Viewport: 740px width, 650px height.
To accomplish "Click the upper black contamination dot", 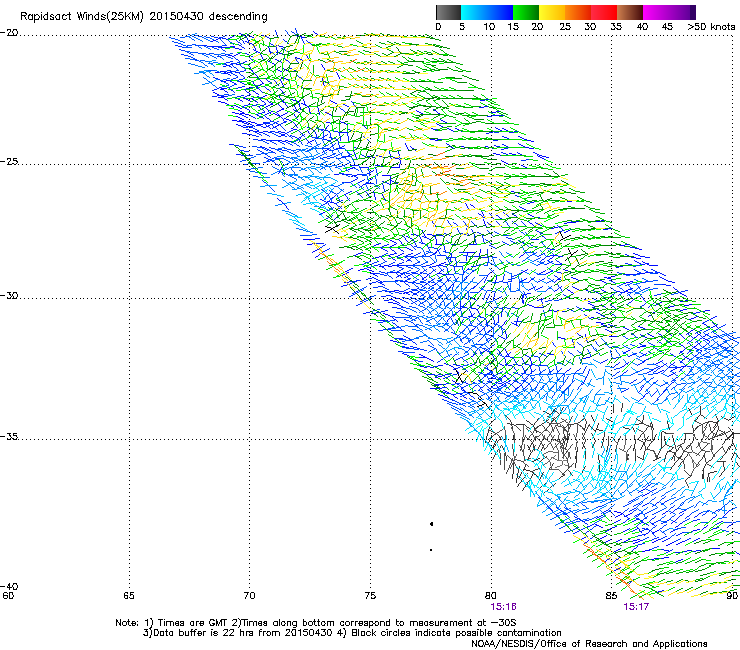I will tap(431, 524).
